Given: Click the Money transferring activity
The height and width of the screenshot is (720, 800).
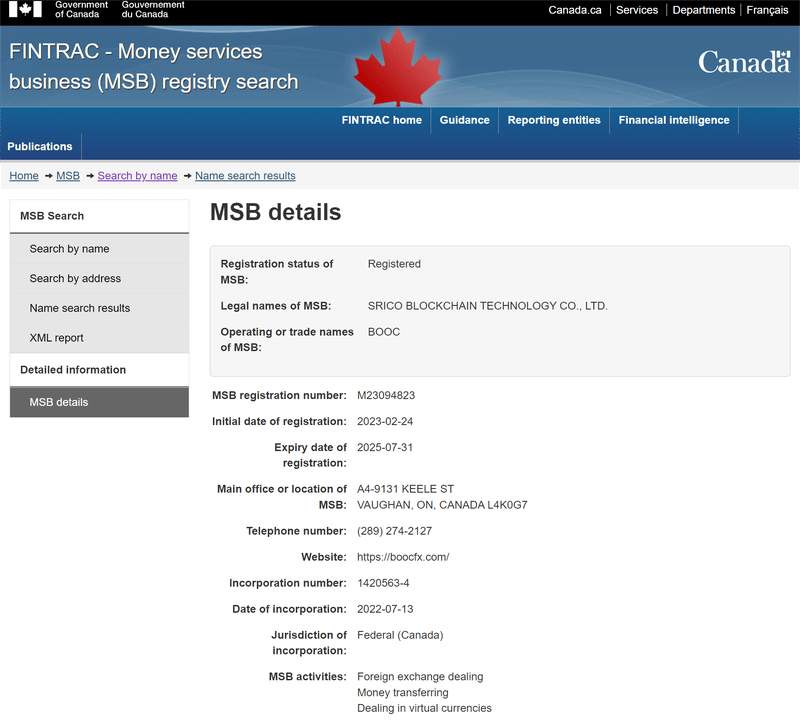Looking at the screenshot, I should (403, 692).
